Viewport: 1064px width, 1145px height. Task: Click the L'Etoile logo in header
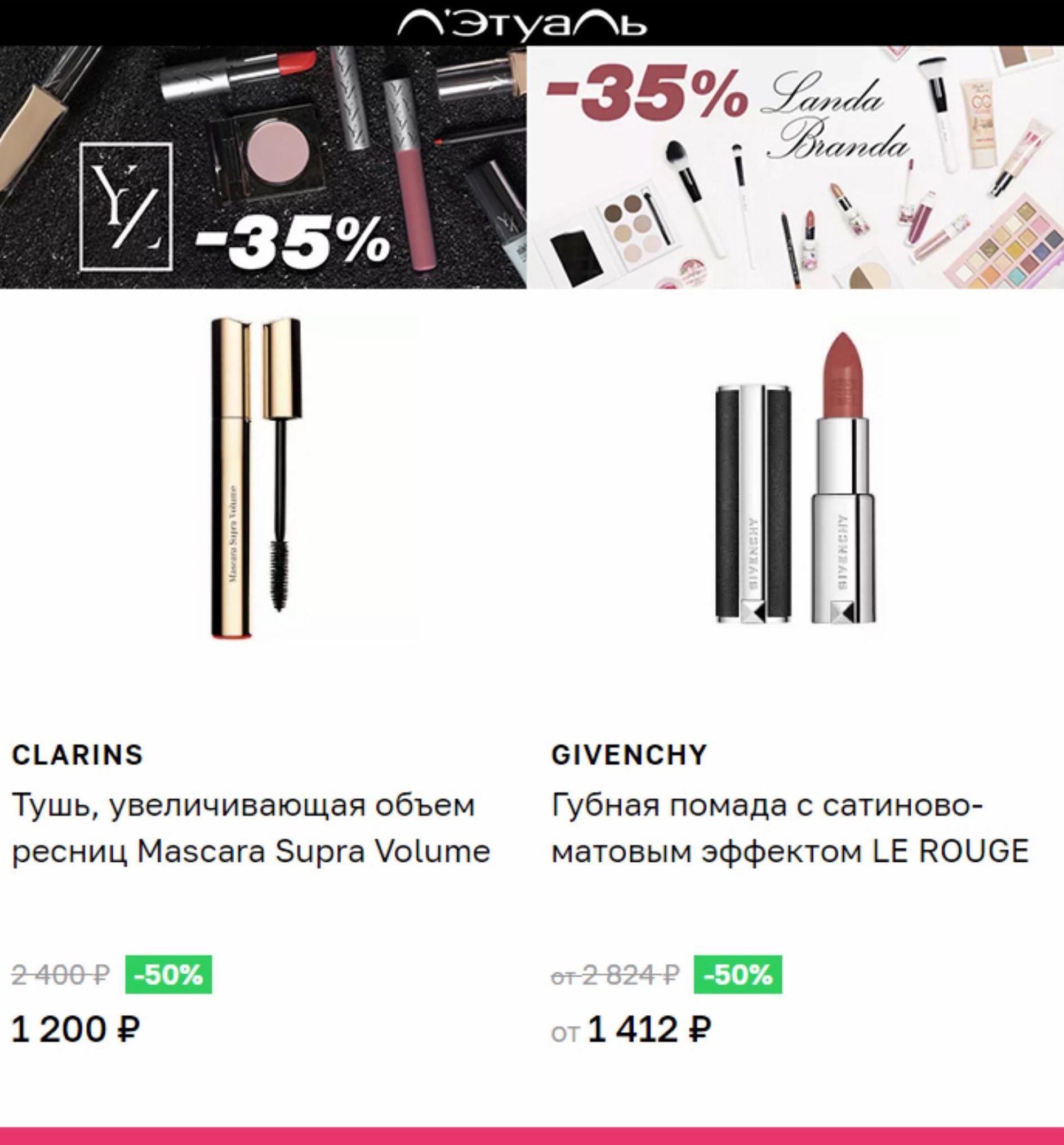[x=522, y=25]
